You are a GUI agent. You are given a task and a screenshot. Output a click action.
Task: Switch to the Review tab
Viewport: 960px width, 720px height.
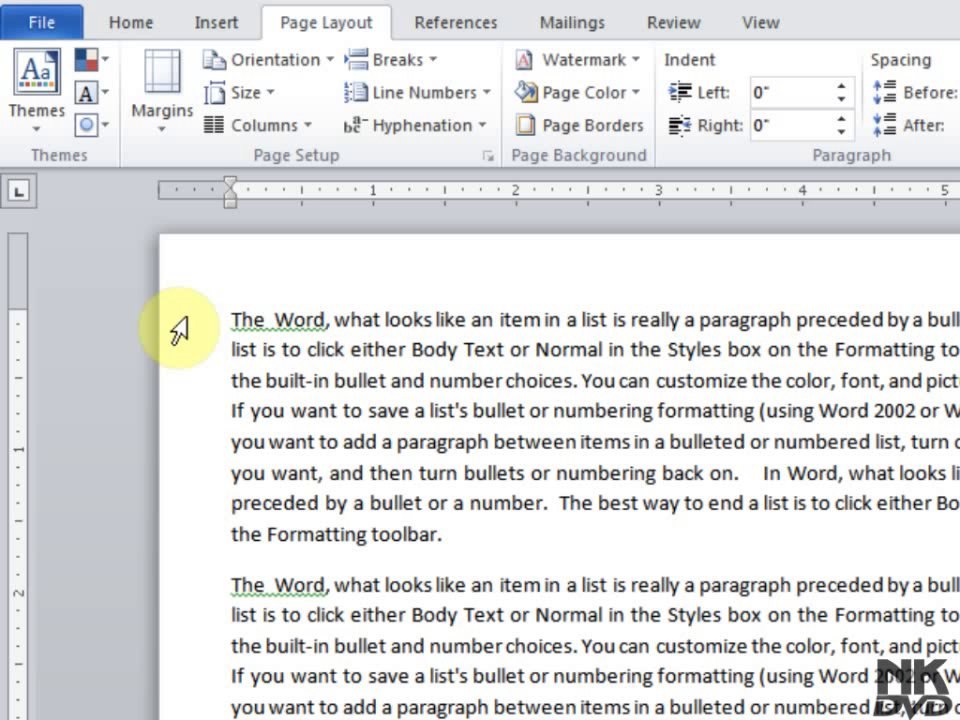673,23
